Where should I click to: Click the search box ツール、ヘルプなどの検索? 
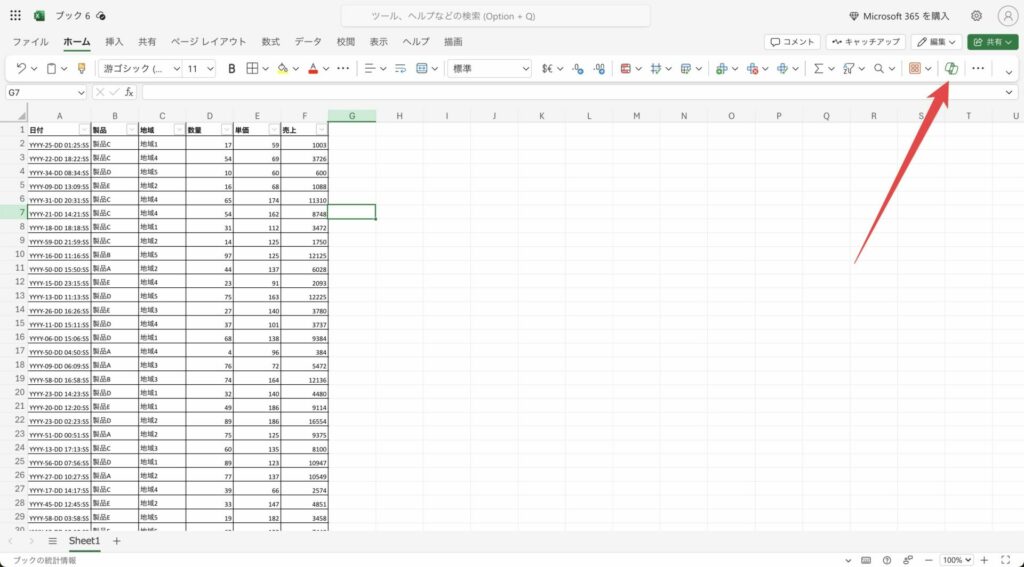(496, 16)
